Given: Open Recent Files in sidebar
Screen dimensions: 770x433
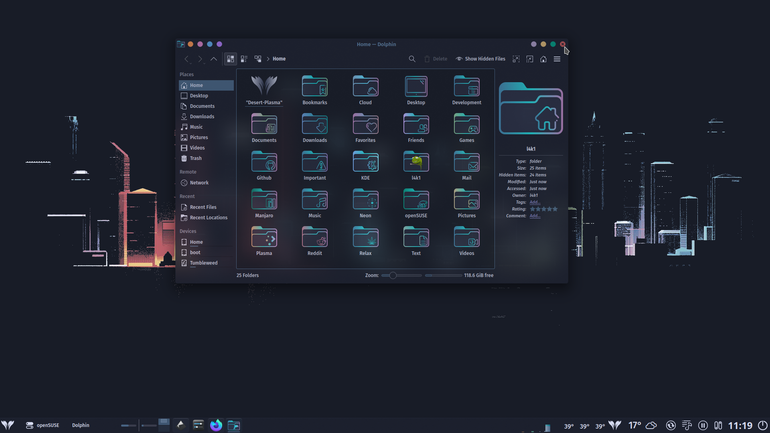Looking at the screenshot, I should 206,207.
